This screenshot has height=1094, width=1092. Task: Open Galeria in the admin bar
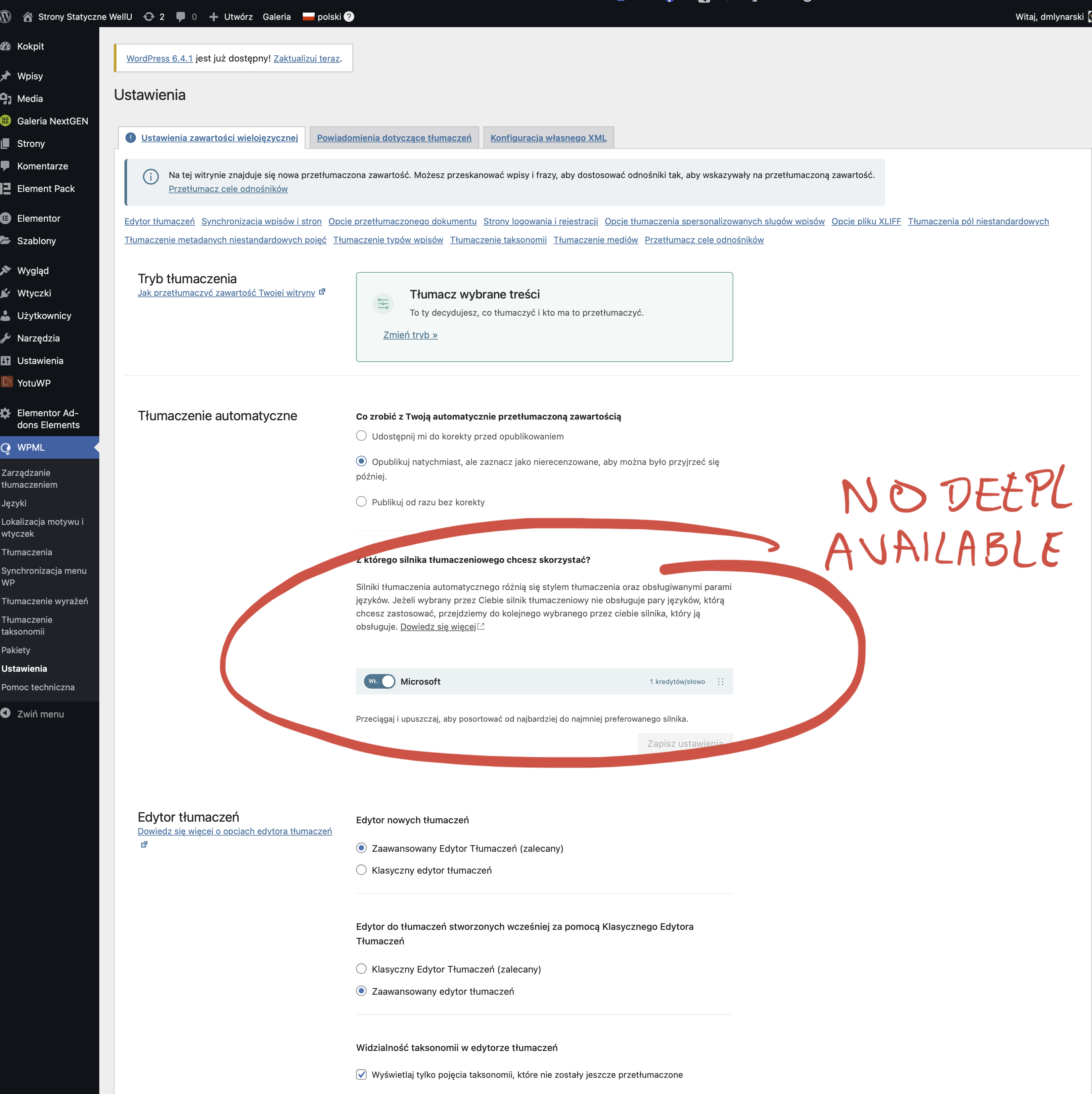pyautogui.click(x=276, y=17)
